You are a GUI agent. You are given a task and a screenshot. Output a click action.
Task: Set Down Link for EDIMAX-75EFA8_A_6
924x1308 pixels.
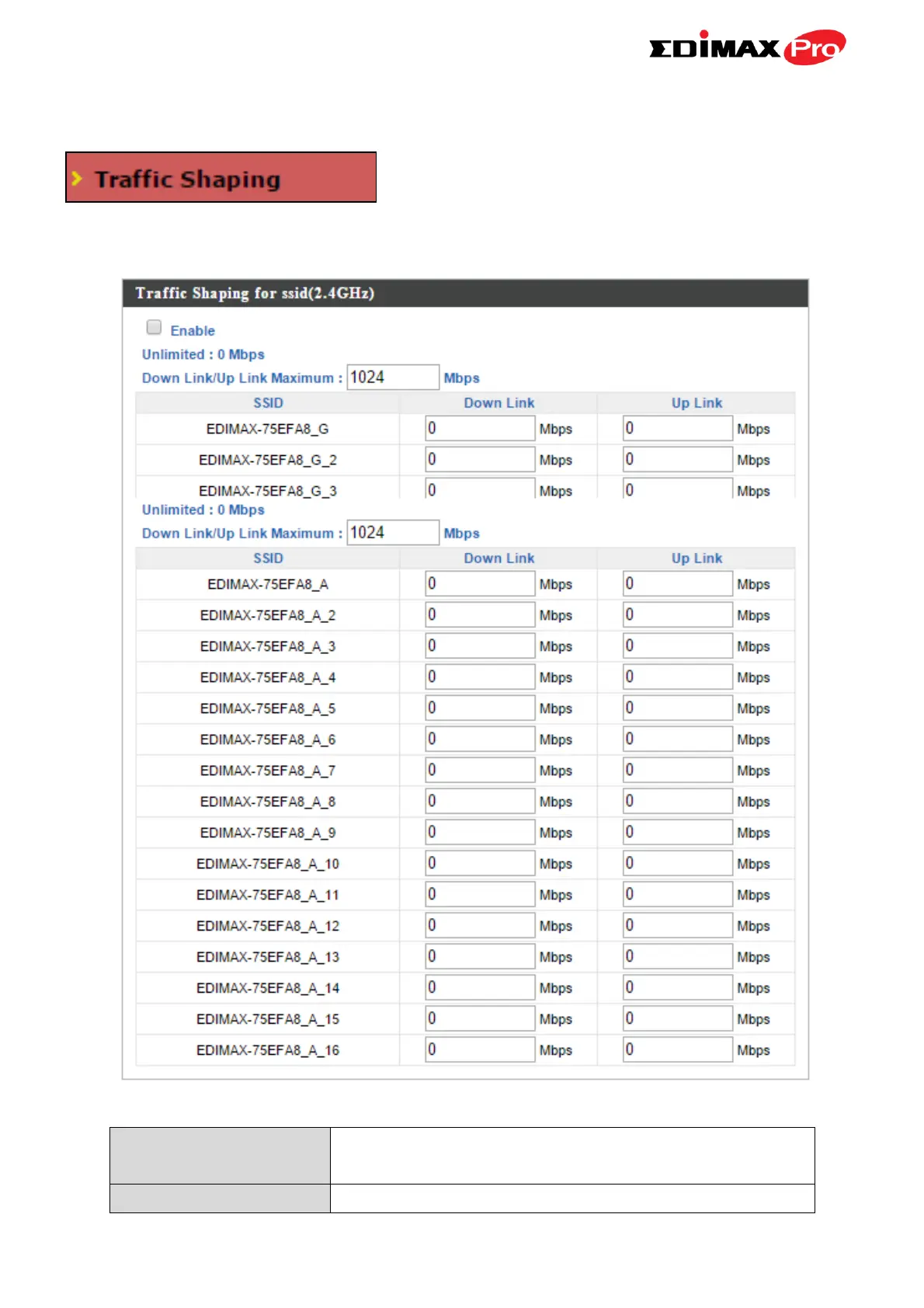pos(481,739)
